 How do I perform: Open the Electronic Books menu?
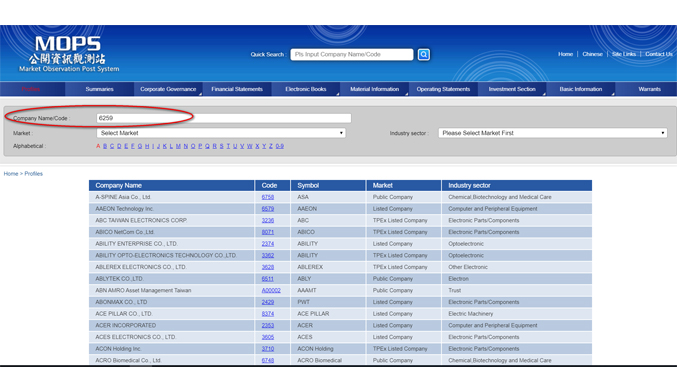(x=305, y=89)
